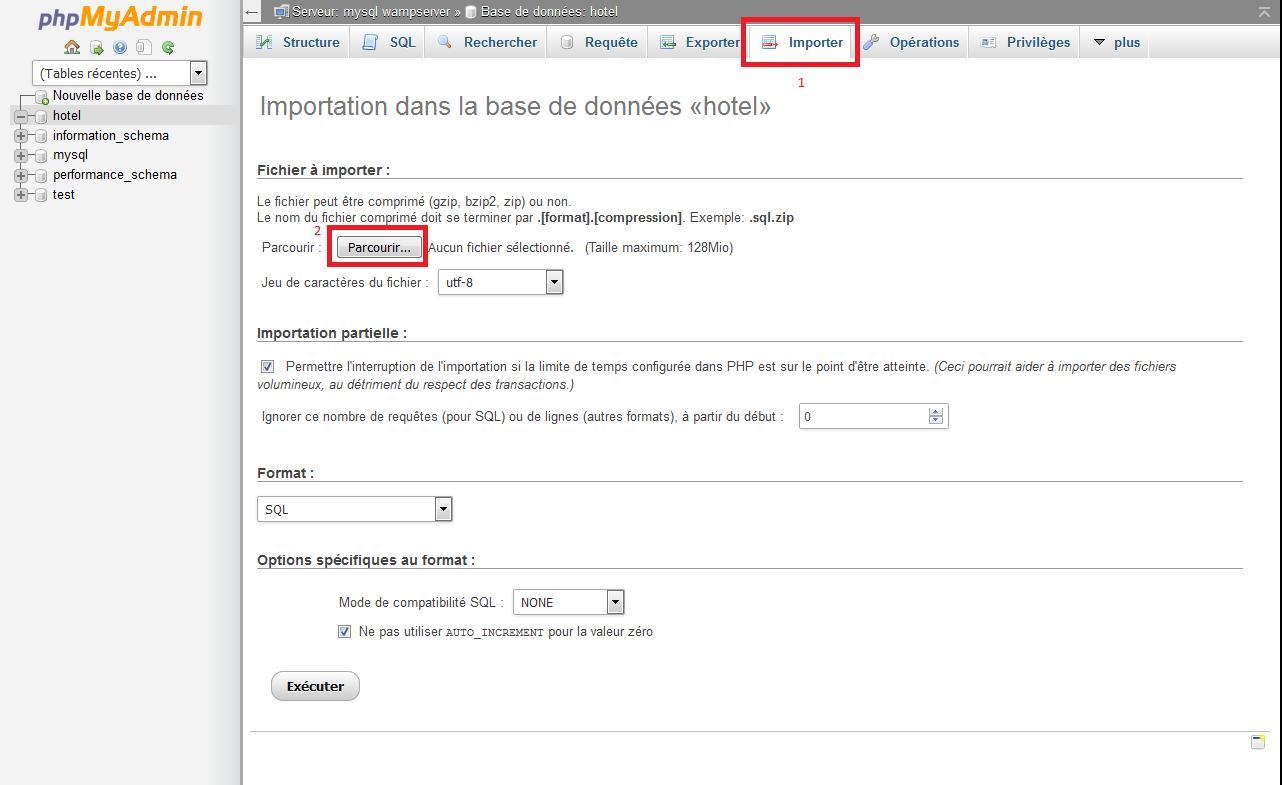Click the collapse top bar arrows icon
Screen dimensions: 1282x785
1264,11
